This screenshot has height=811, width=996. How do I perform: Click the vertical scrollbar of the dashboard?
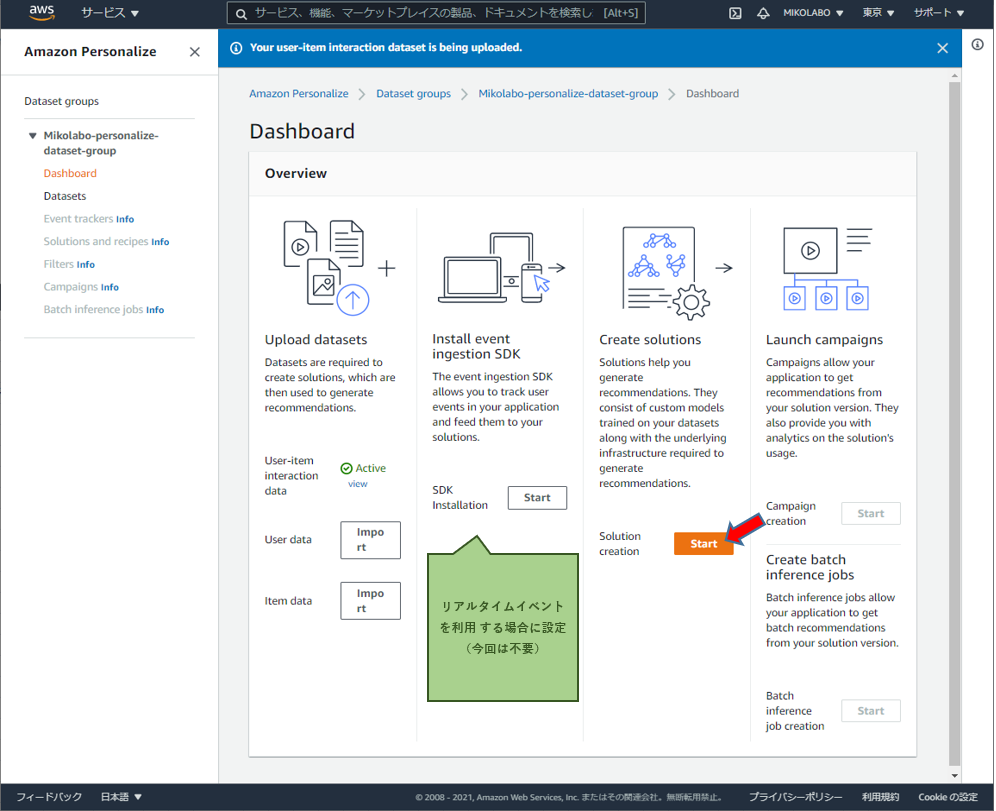tap(955, 424)
